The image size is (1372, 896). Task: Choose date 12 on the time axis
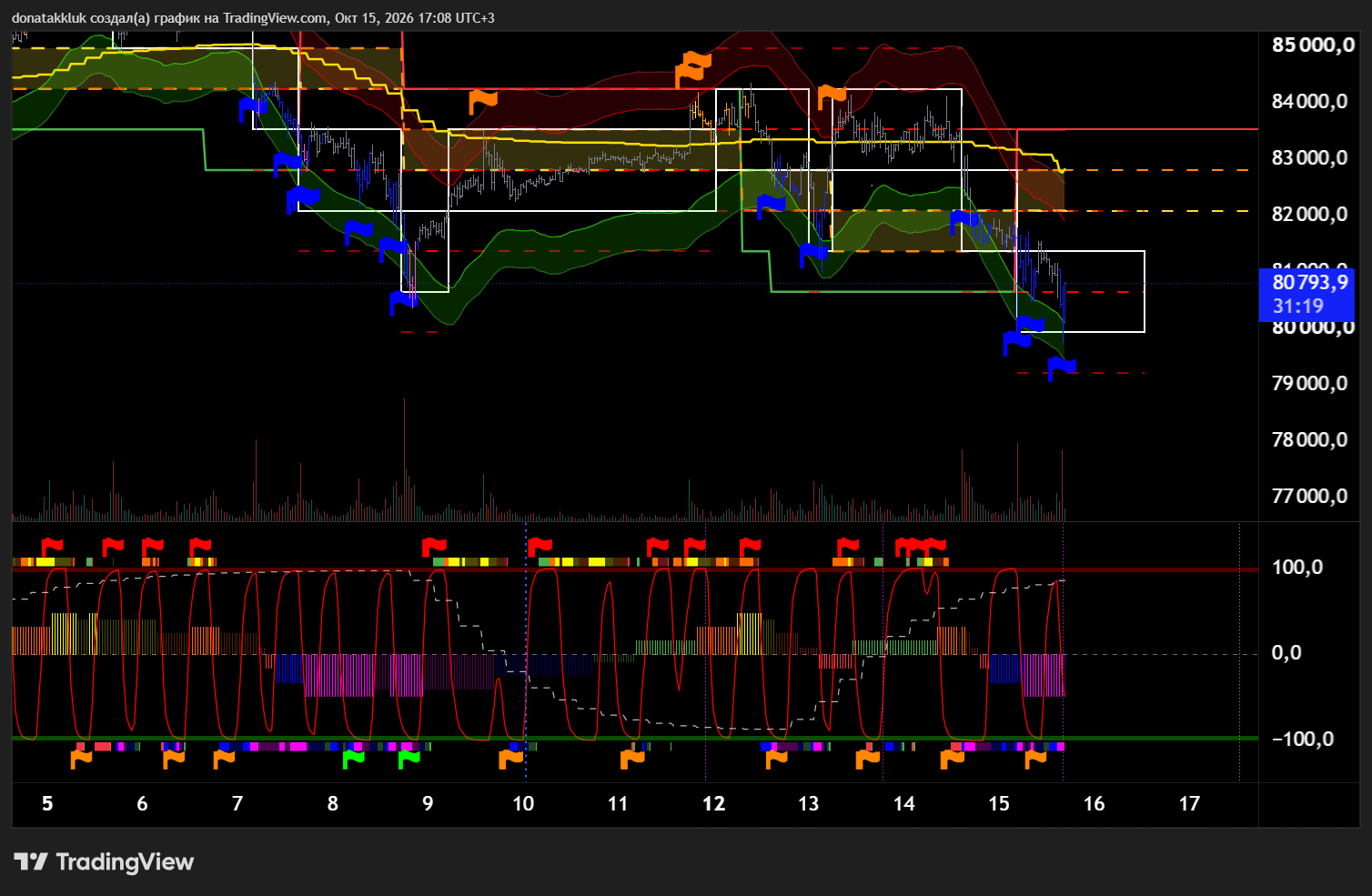pos(714,804)
